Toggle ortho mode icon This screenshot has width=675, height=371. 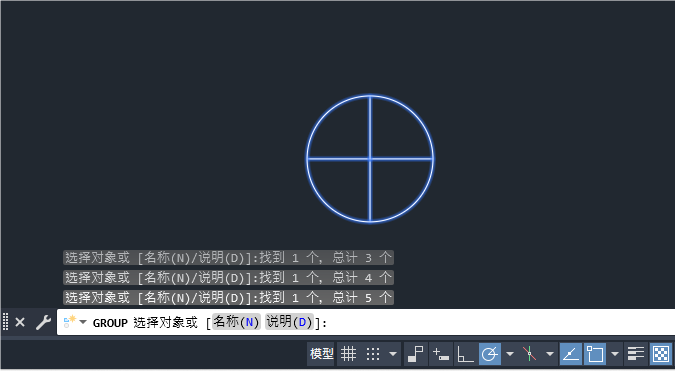coord(465,354)
